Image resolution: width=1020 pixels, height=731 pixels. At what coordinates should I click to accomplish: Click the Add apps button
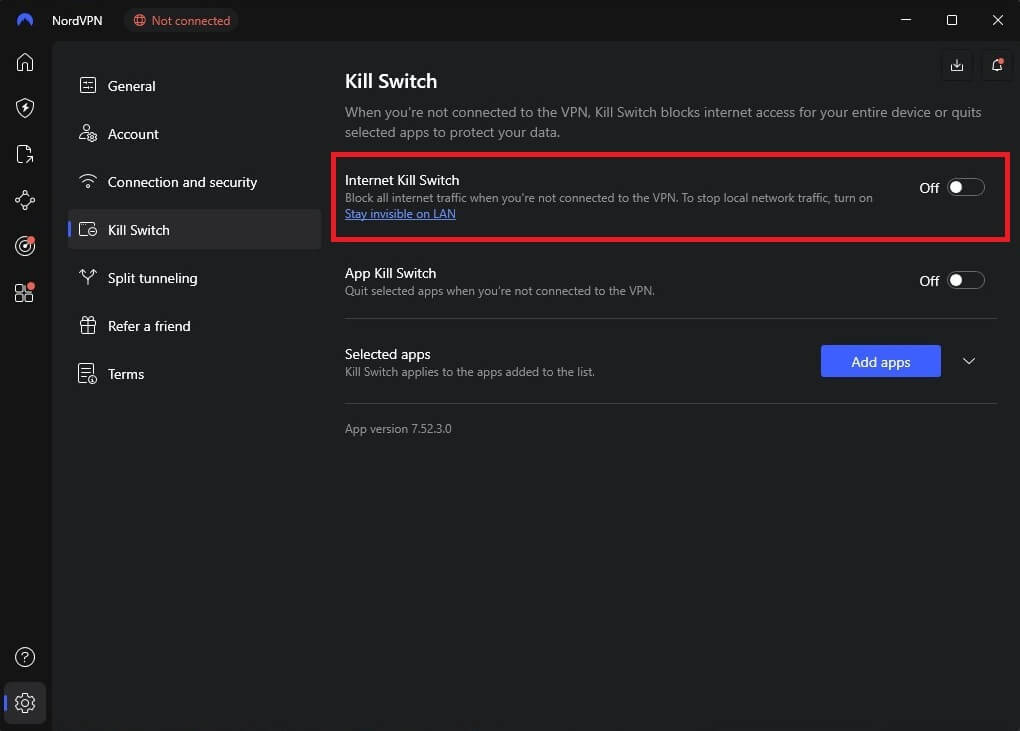(880, 361)
